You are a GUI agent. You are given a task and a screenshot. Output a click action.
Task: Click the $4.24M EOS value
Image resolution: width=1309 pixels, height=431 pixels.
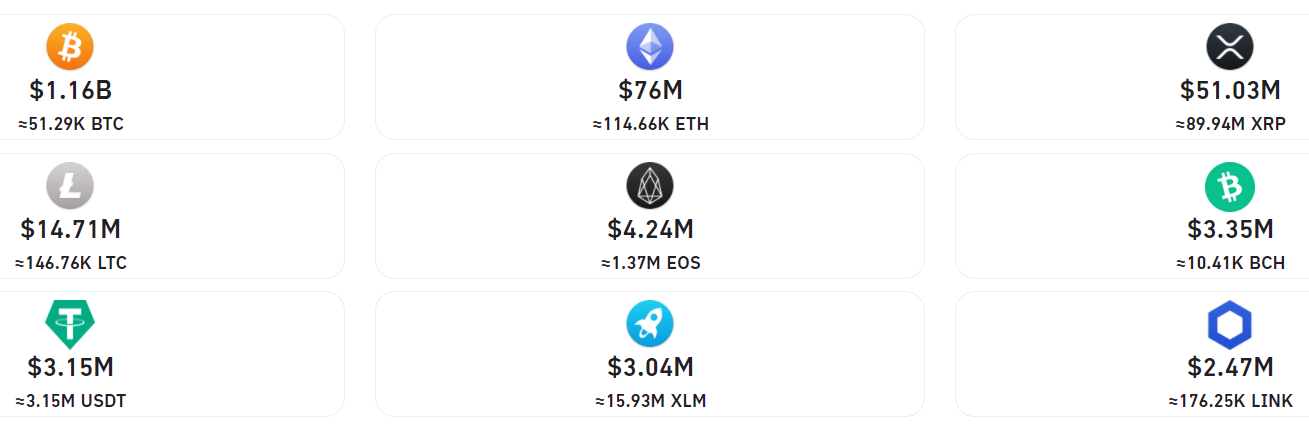click(650, 229)
